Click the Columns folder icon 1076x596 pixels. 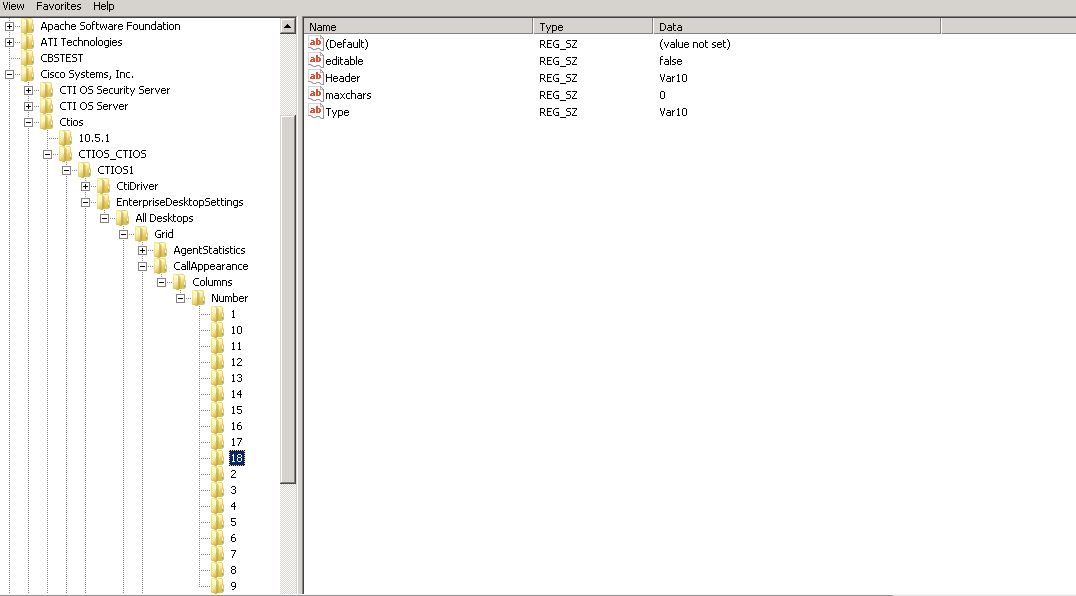180,282
